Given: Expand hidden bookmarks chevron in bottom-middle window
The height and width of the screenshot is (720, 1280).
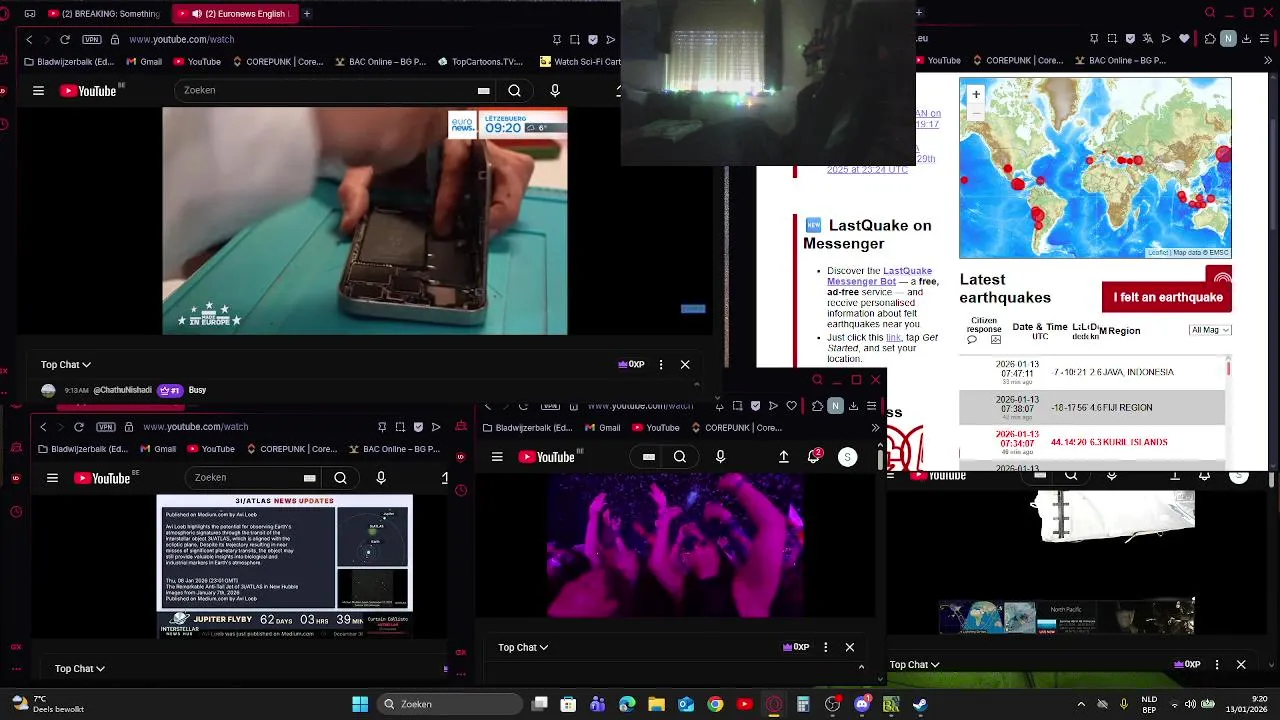Looking at the screenshot, I should [x=875, y=428].
